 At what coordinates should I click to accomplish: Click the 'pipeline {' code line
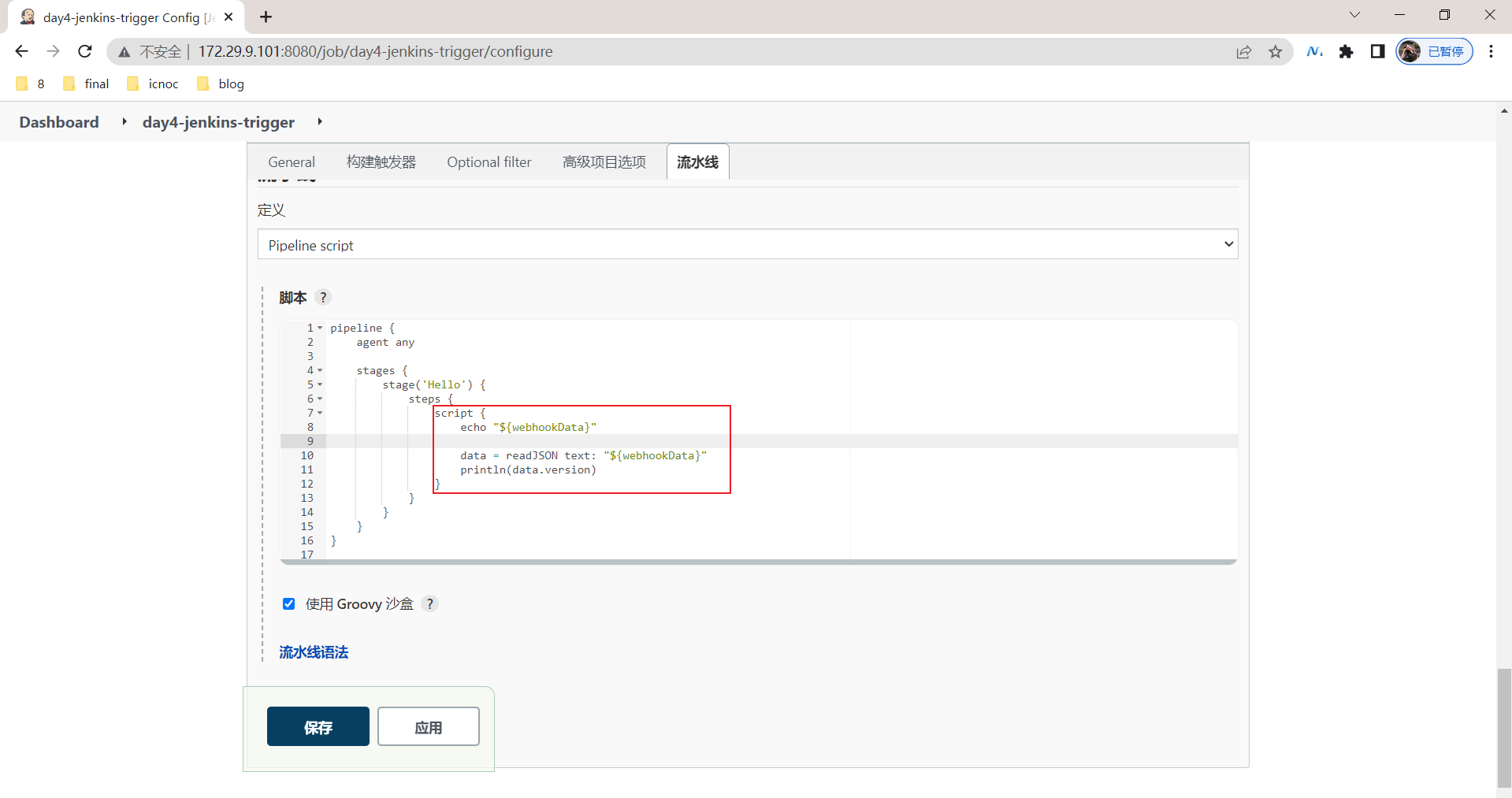pyautogui.click(x=362, y=328)
